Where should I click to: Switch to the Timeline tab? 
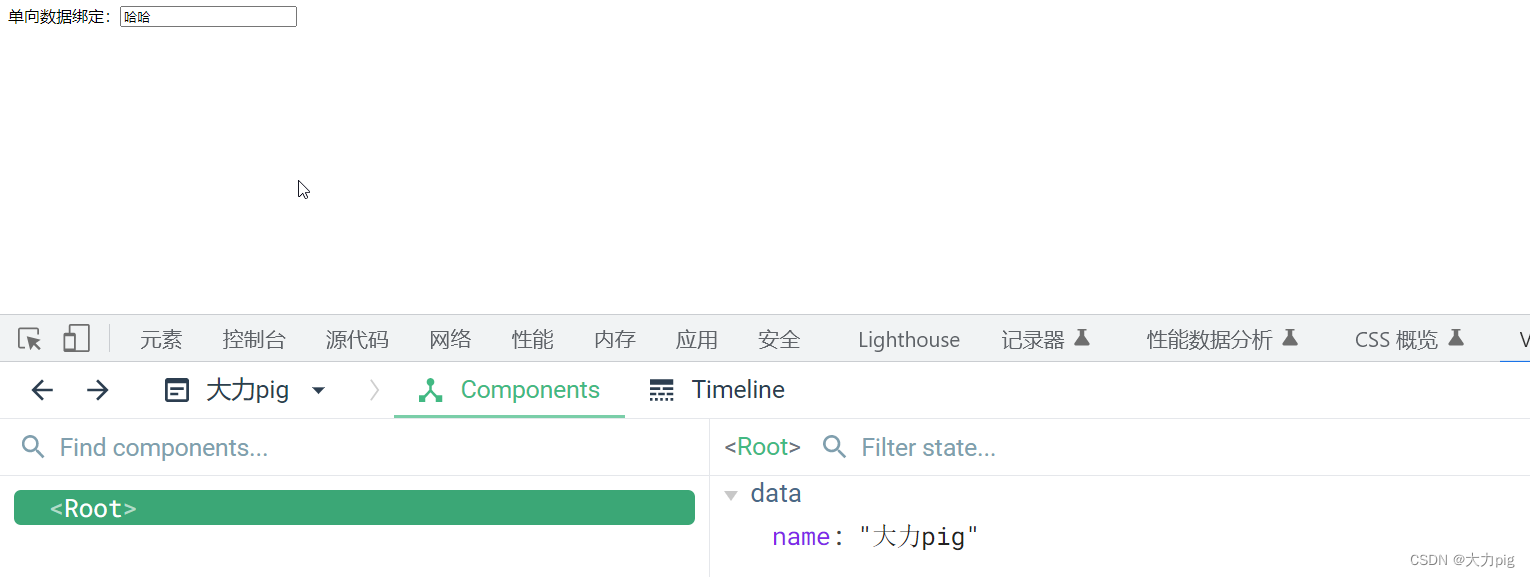coord(737,390)
